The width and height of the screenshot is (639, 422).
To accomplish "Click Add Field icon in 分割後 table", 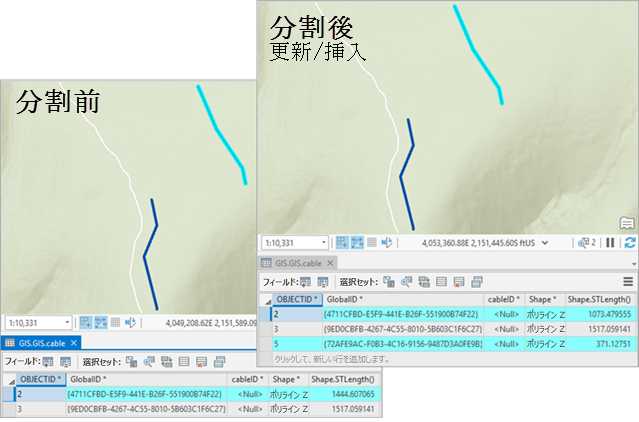I will pos(306,282).
